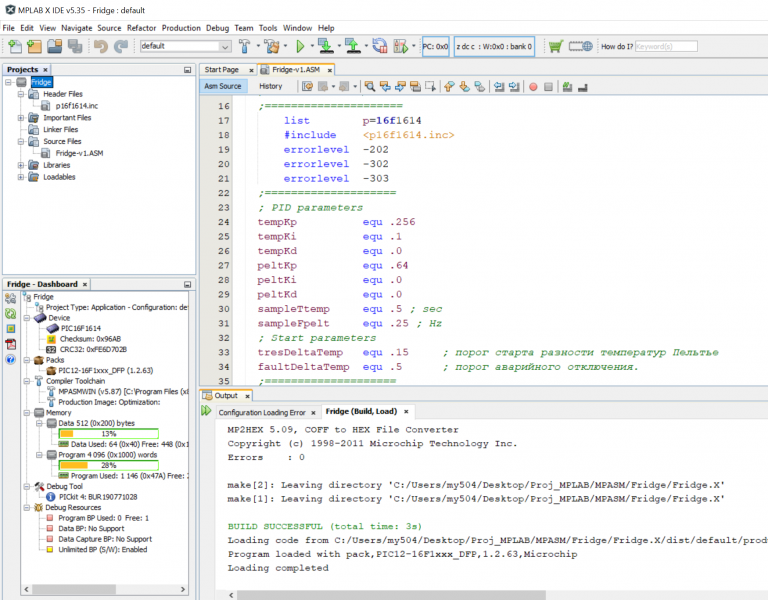Image resolution: width=768 pixels, height=600 pixels.
Task: Click the New Project toolbar icon
Action: (x=34, y=47)
